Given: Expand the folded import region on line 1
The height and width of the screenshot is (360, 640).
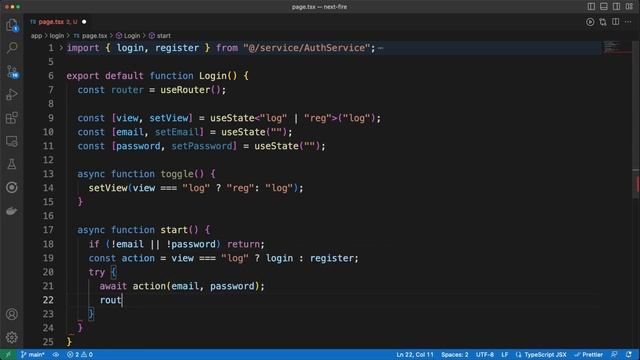Looking at the screenshot, I should (x=61, y=48).
